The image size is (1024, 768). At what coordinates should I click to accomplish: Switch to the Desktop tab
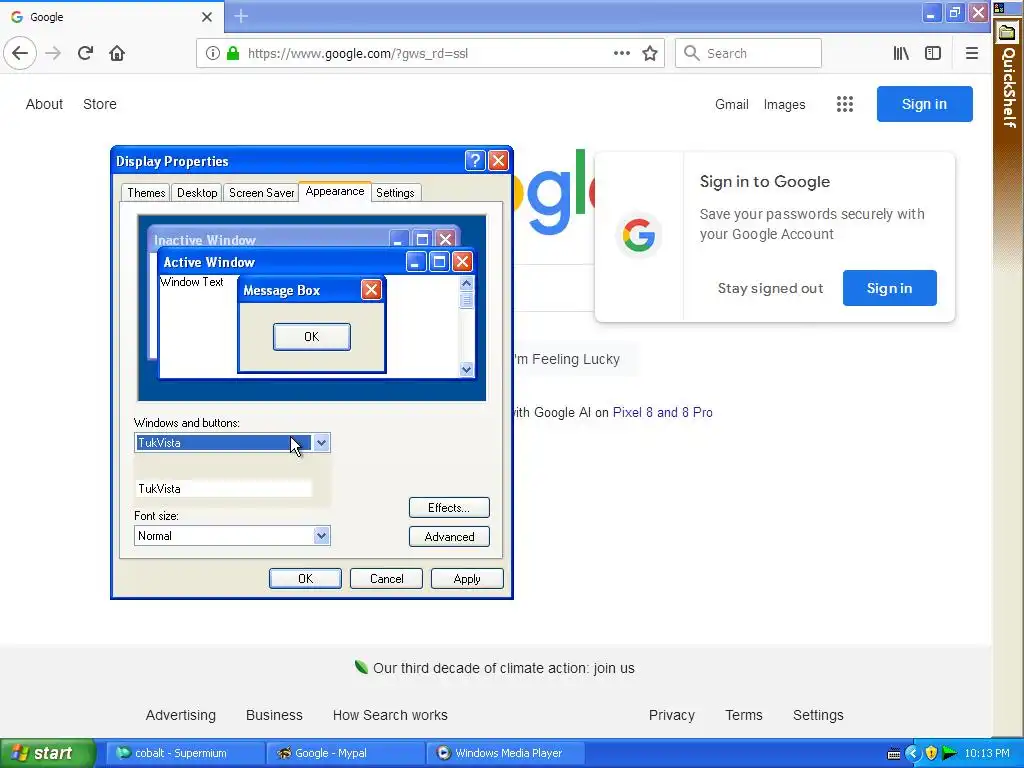197,193
